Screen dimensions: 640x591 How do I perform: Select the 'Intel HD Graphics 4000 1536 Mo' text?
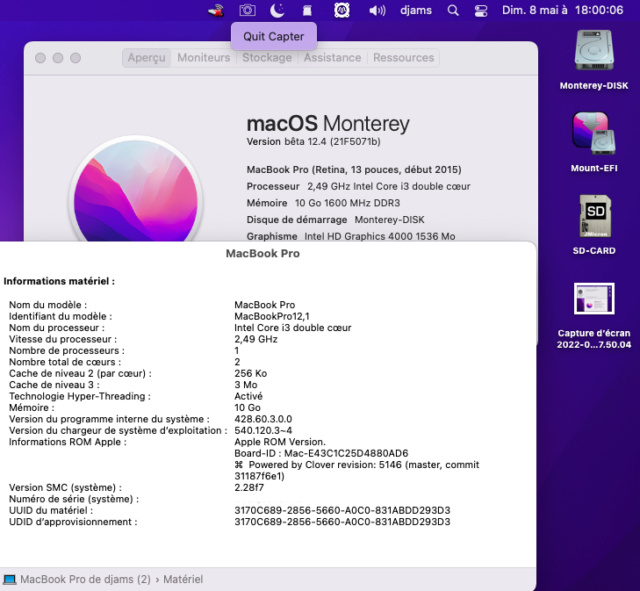(x=380, y=236)
